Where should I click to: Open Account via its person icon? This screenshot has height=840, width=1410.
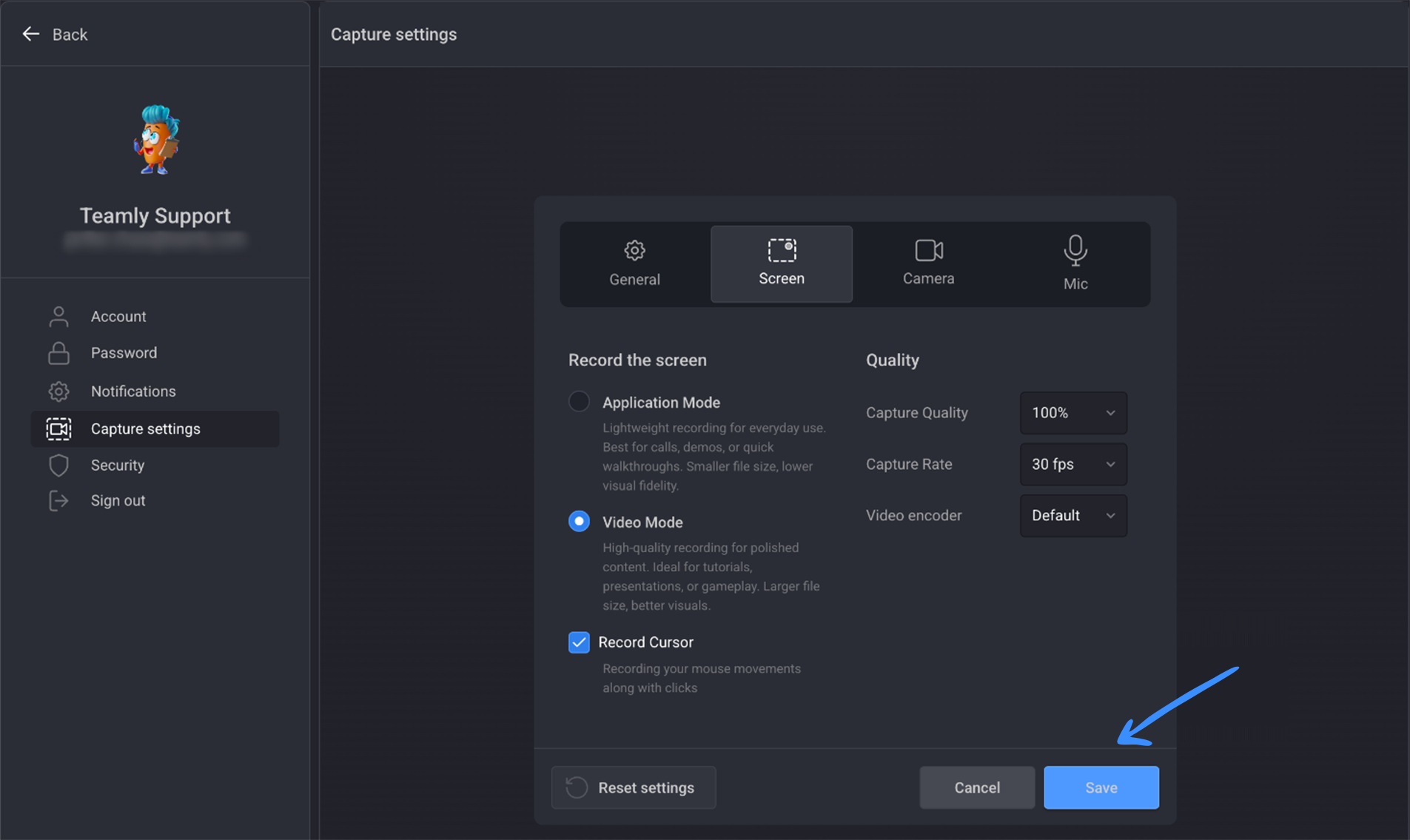pos(58,316)
